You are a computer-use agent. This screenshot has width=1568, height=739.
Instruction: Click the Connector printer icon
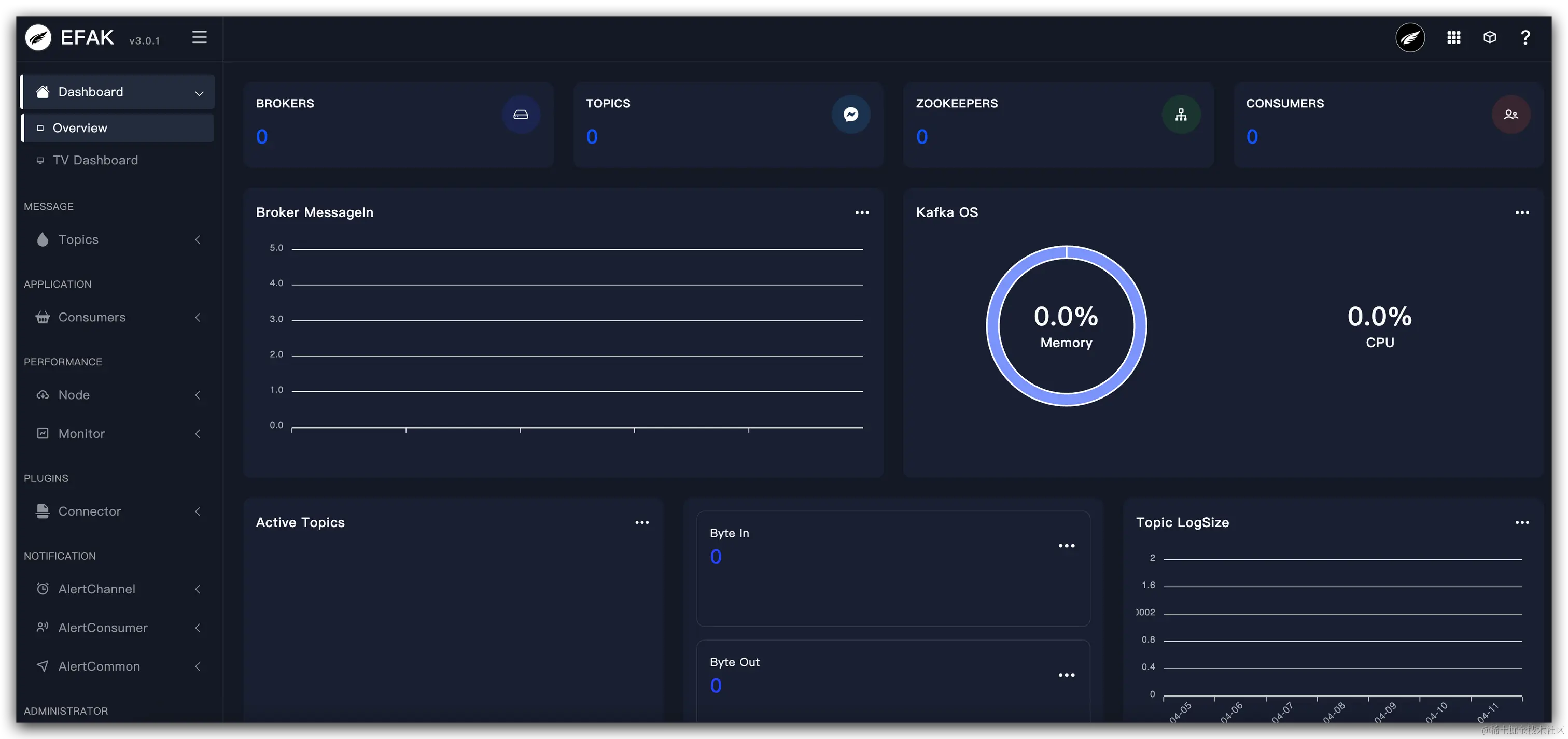coord(43,511)
